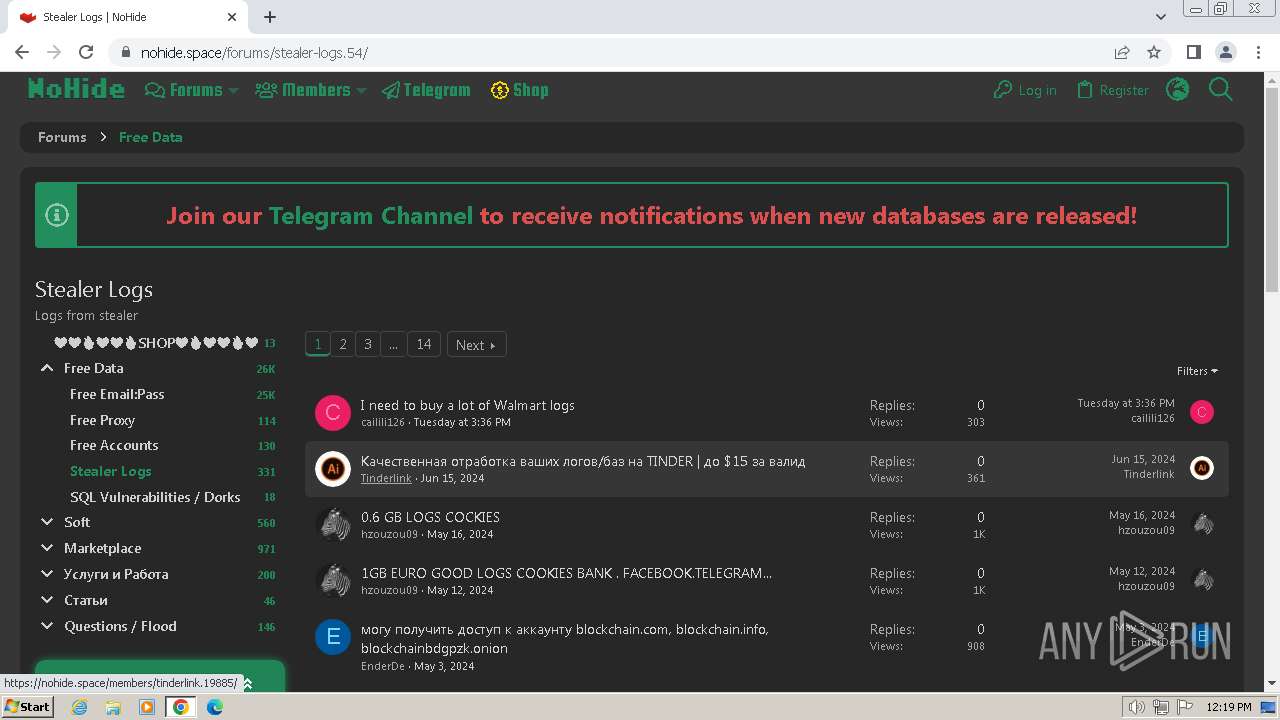Select the Stealer Logs | NoHide browser tab

click(x=128, y=18)
